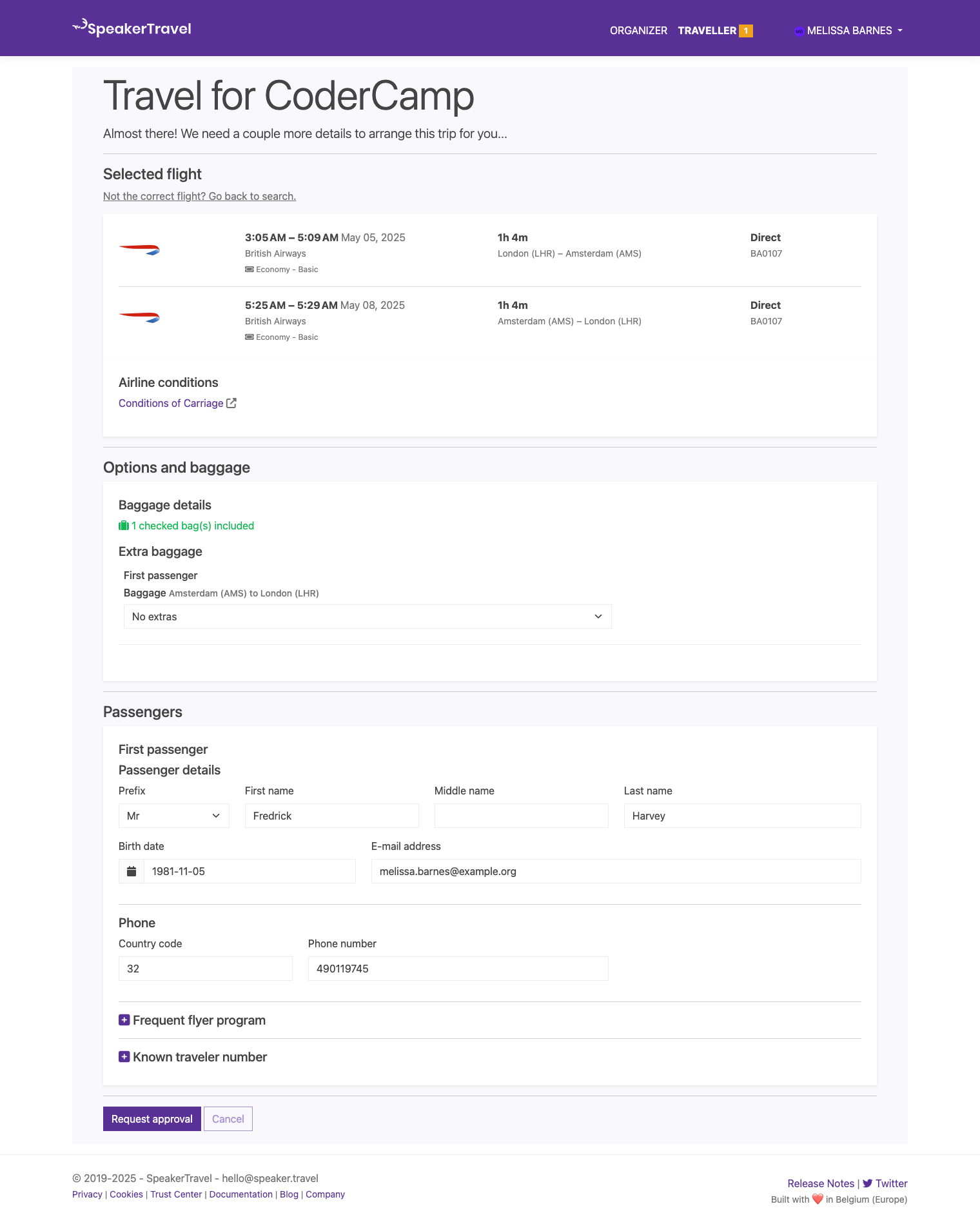The image size is (980, 1222).
Task: Click the SpeakerTravel logo
Action: pyautogui.click(x=132, y=28)
